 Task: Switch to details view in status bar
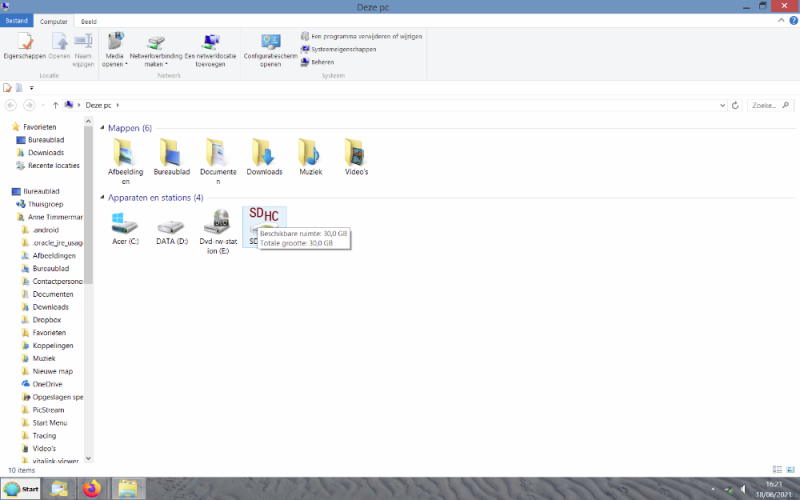tap(777, 469)
